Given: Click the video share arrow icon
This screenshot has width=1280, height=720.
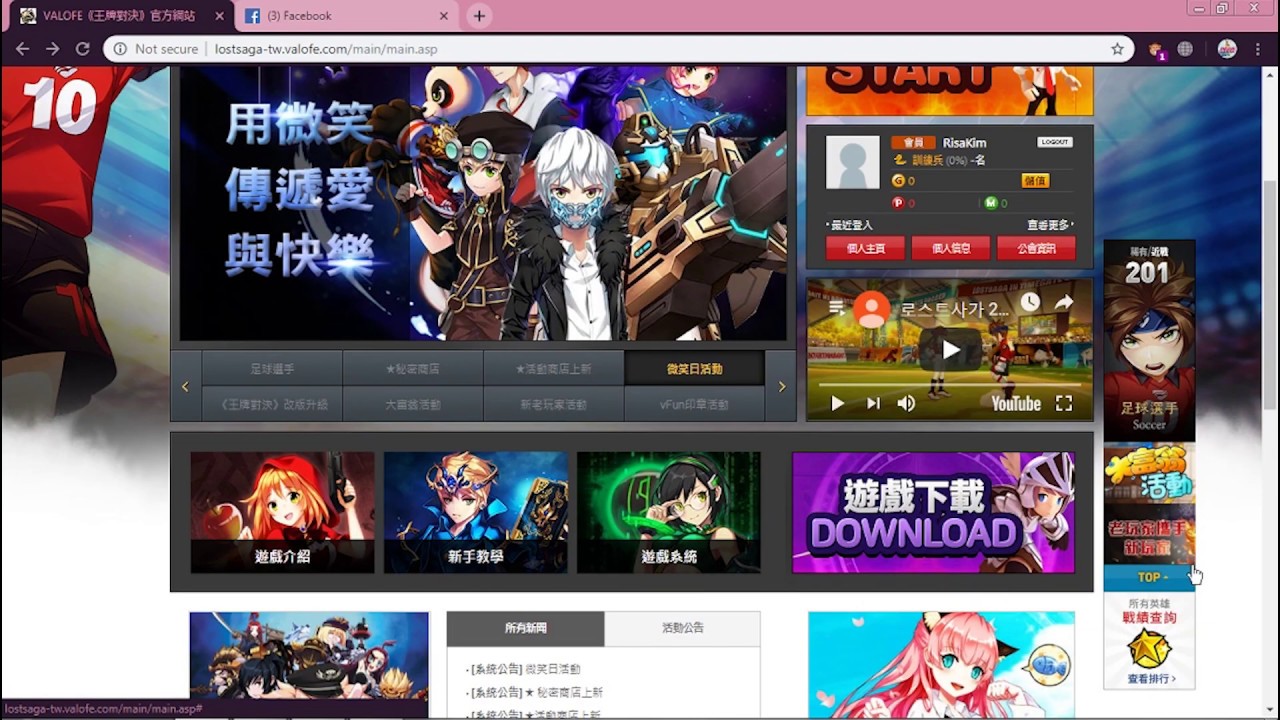Looking at the screenshot, I should point(1064,302).
